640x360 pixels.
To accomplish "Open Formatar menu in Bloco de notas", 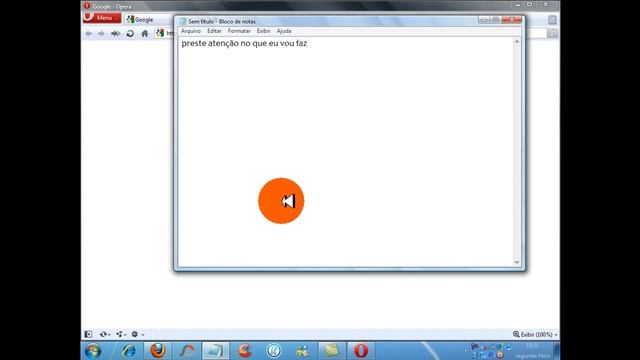I will coord(239,31).
